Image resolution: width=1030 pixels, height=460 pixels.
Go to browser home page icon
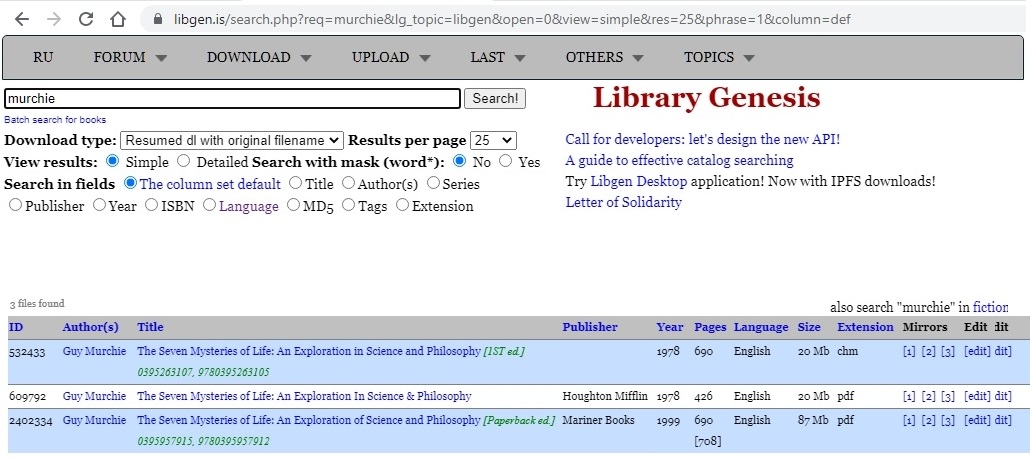click(x=118, y=19)
